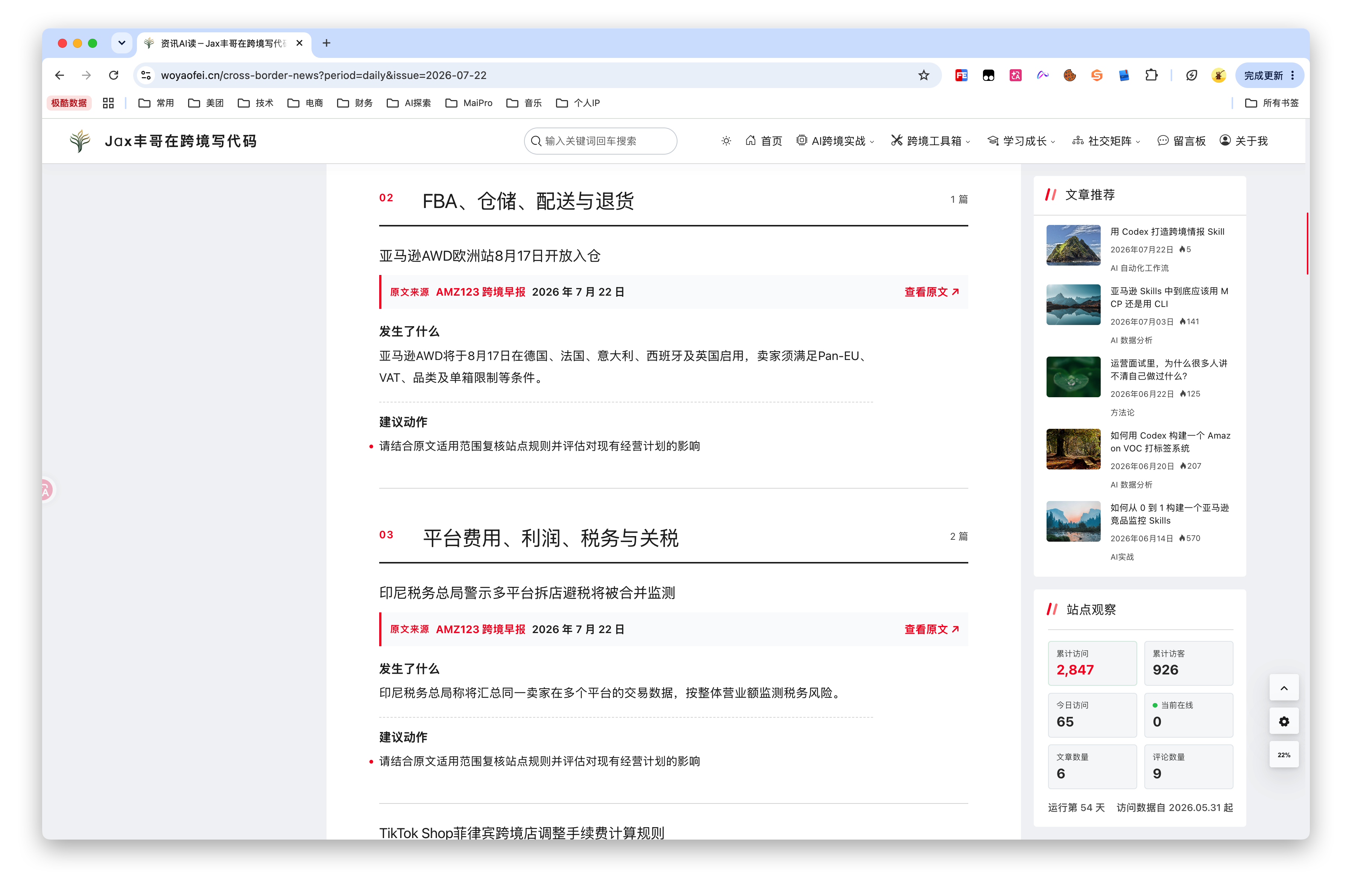Open the black mask extension icon

pos(988,76)
